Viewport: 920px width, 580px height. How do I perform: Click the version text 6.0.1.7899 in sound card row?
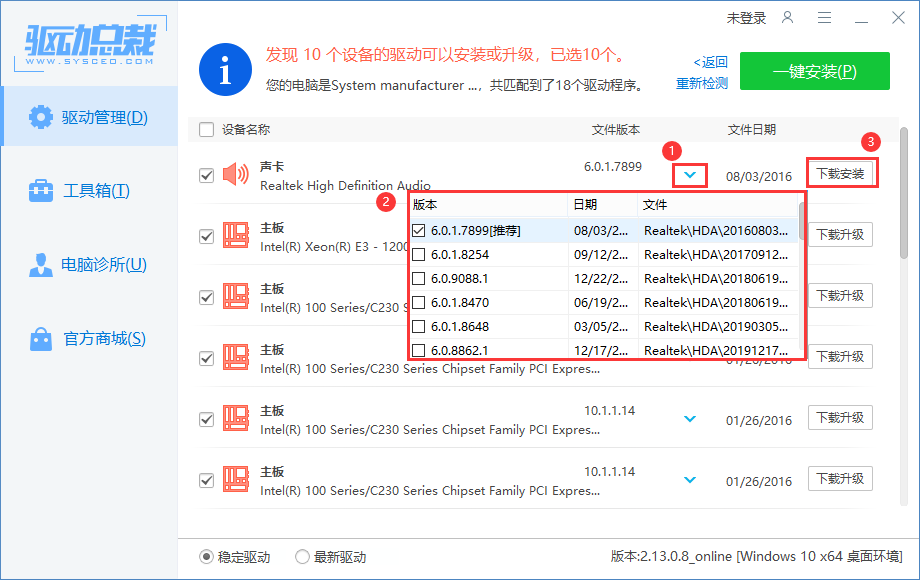pos(613,167)
